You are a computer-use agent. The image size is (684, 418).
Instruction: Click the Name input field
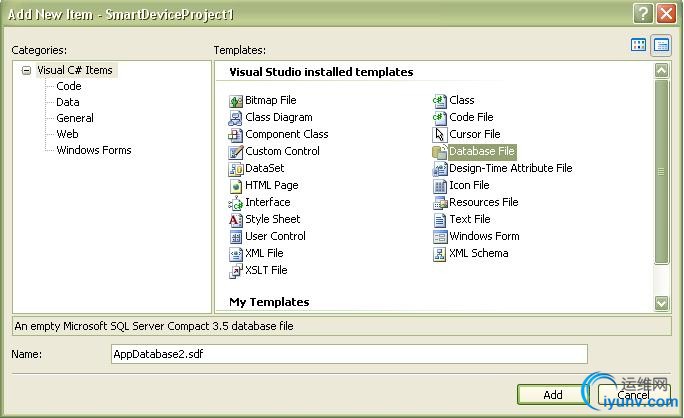pos(349,354)
